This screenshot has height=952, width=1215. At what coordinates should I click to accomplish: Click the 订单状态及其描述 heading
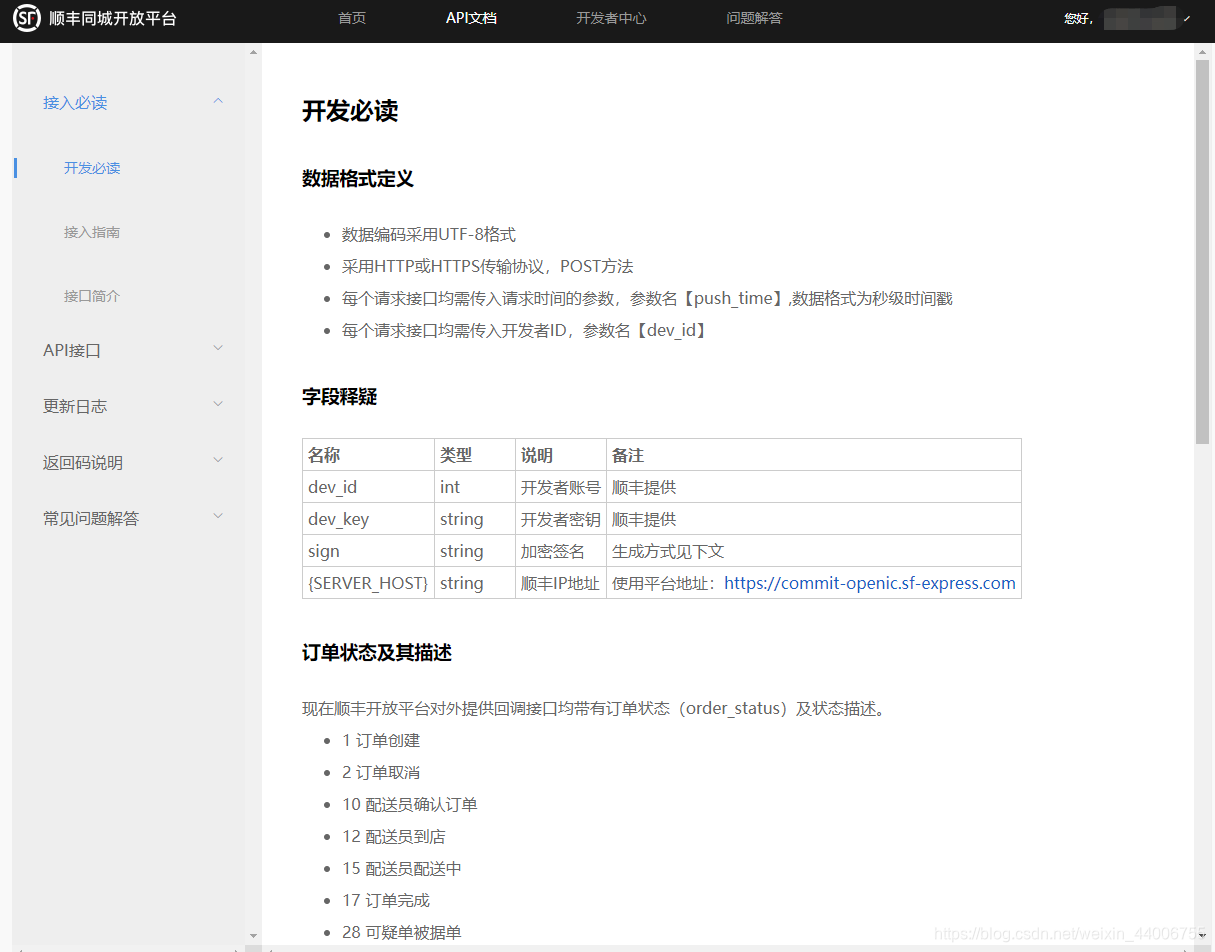[377, 653]
